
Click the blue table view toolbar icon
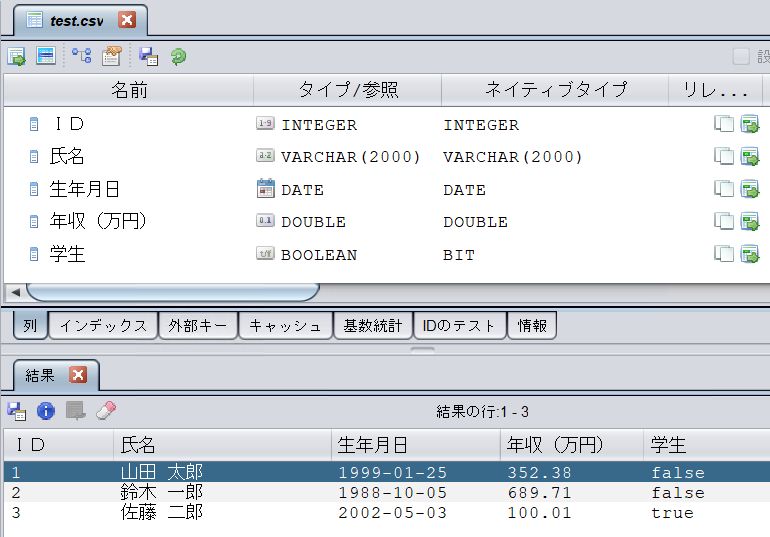tap(46, 56)
